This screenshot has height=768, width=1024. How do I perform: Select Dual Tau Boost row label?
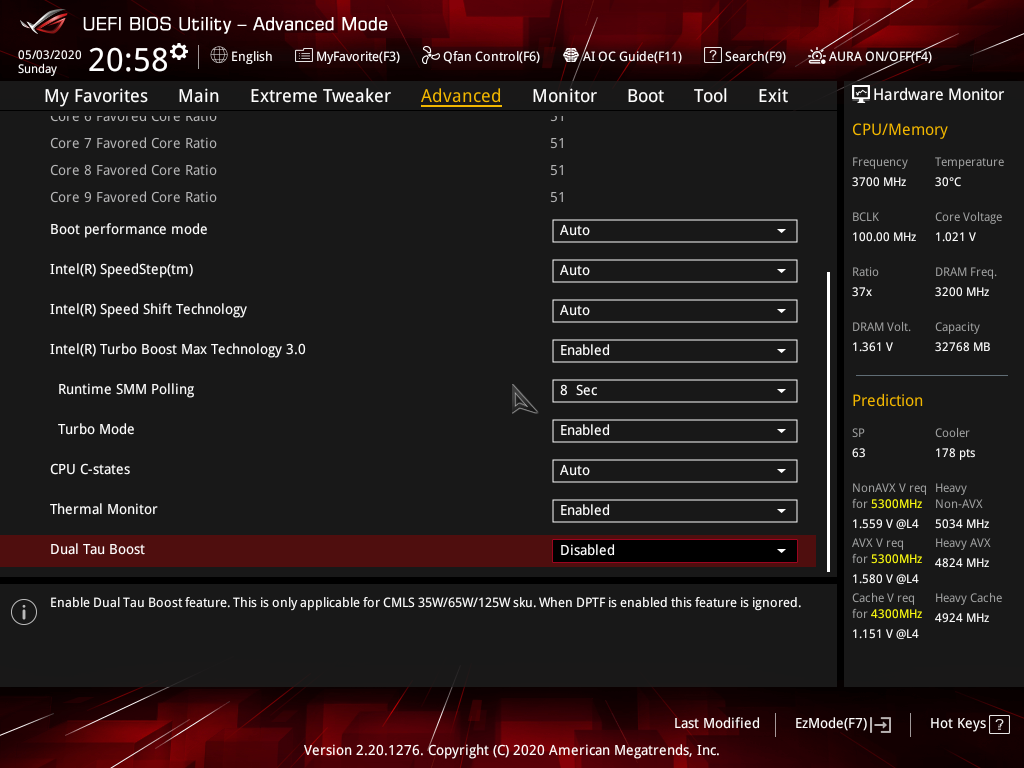[97, 549]
